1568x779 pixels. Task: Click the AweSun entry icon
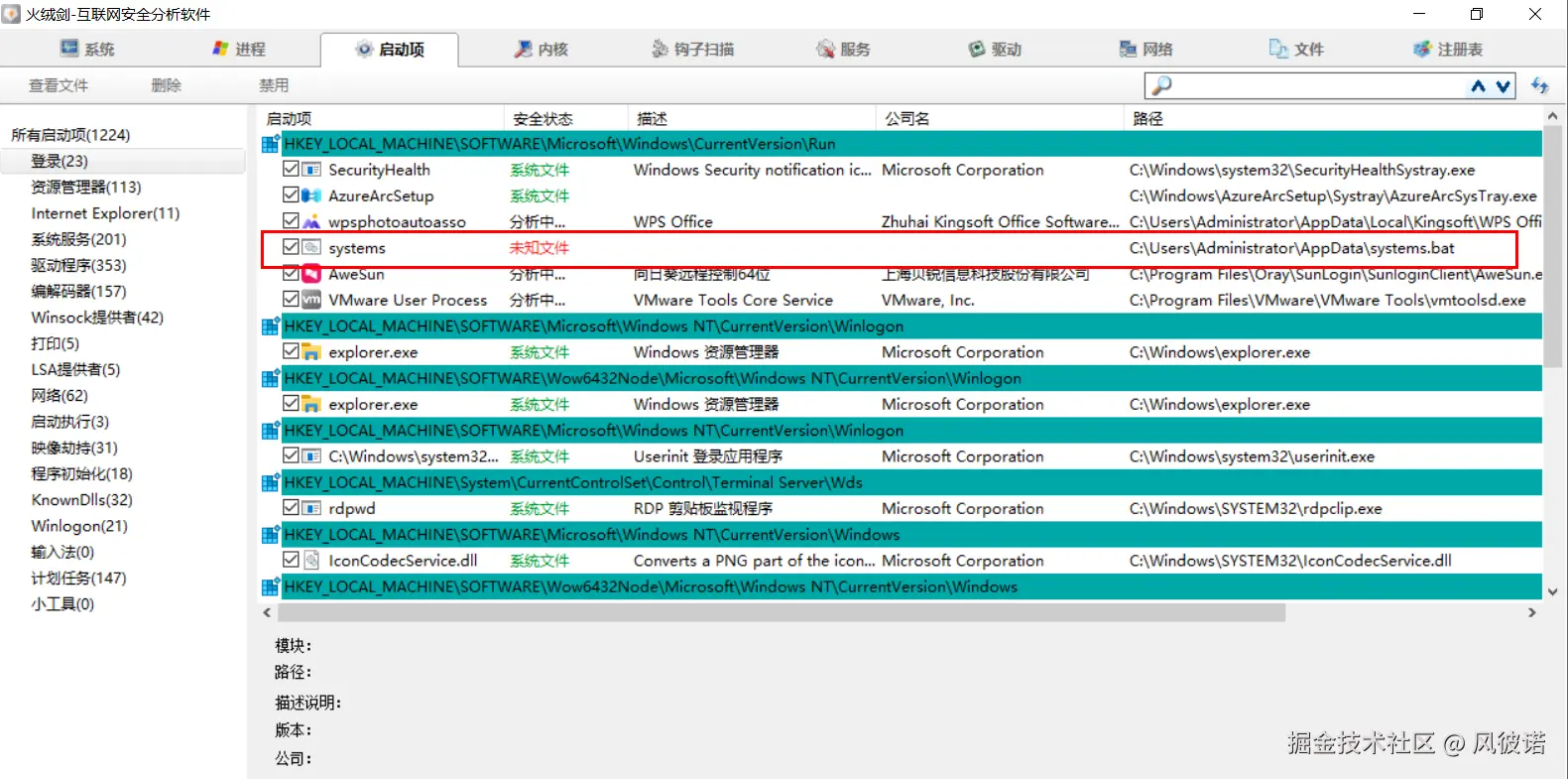pyautogui.click(x=311, y=273)
